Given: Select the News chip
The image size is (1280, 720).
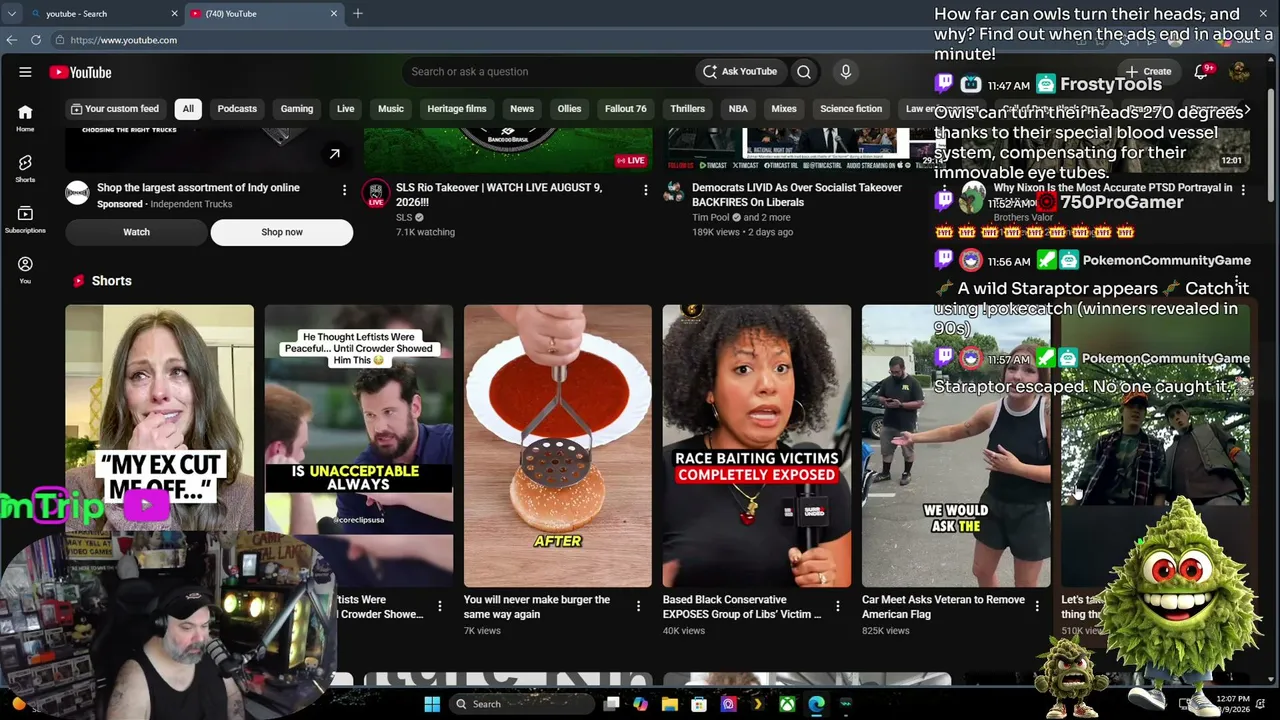Looking at the screenshot, I should pyautogui.click(x=522, y=109).
